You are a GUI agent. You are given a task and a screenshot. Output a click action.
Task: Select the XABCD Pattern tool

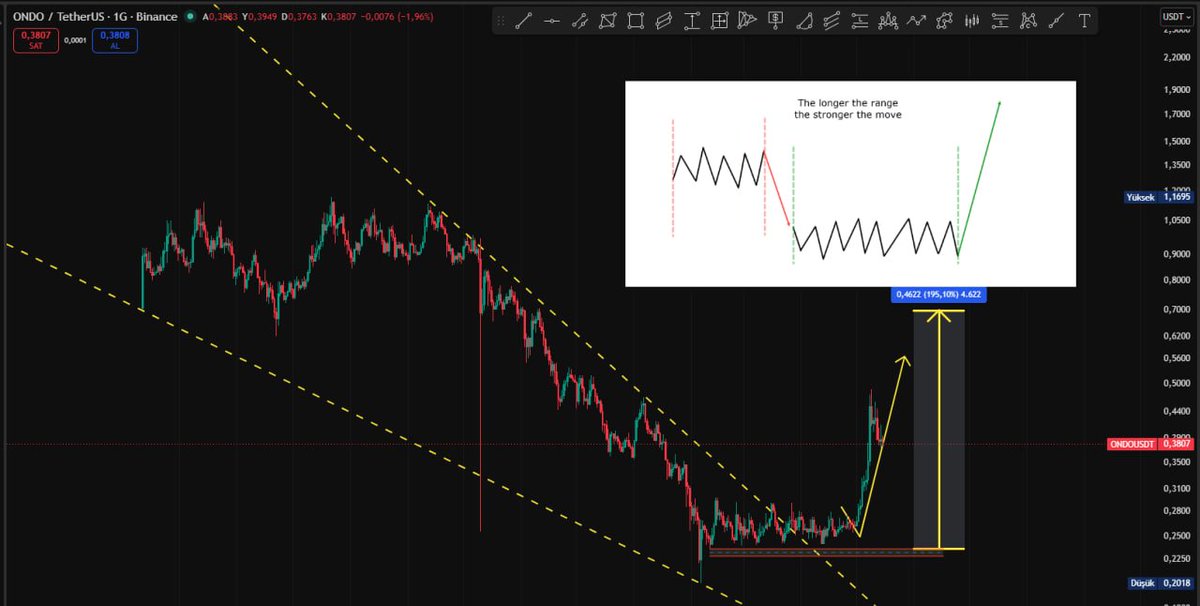tap(1027, 21)
